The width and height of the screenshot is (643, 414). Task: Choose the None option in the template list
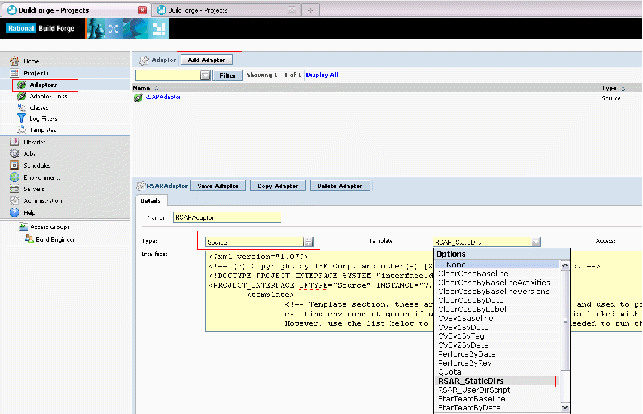(497, 265)
